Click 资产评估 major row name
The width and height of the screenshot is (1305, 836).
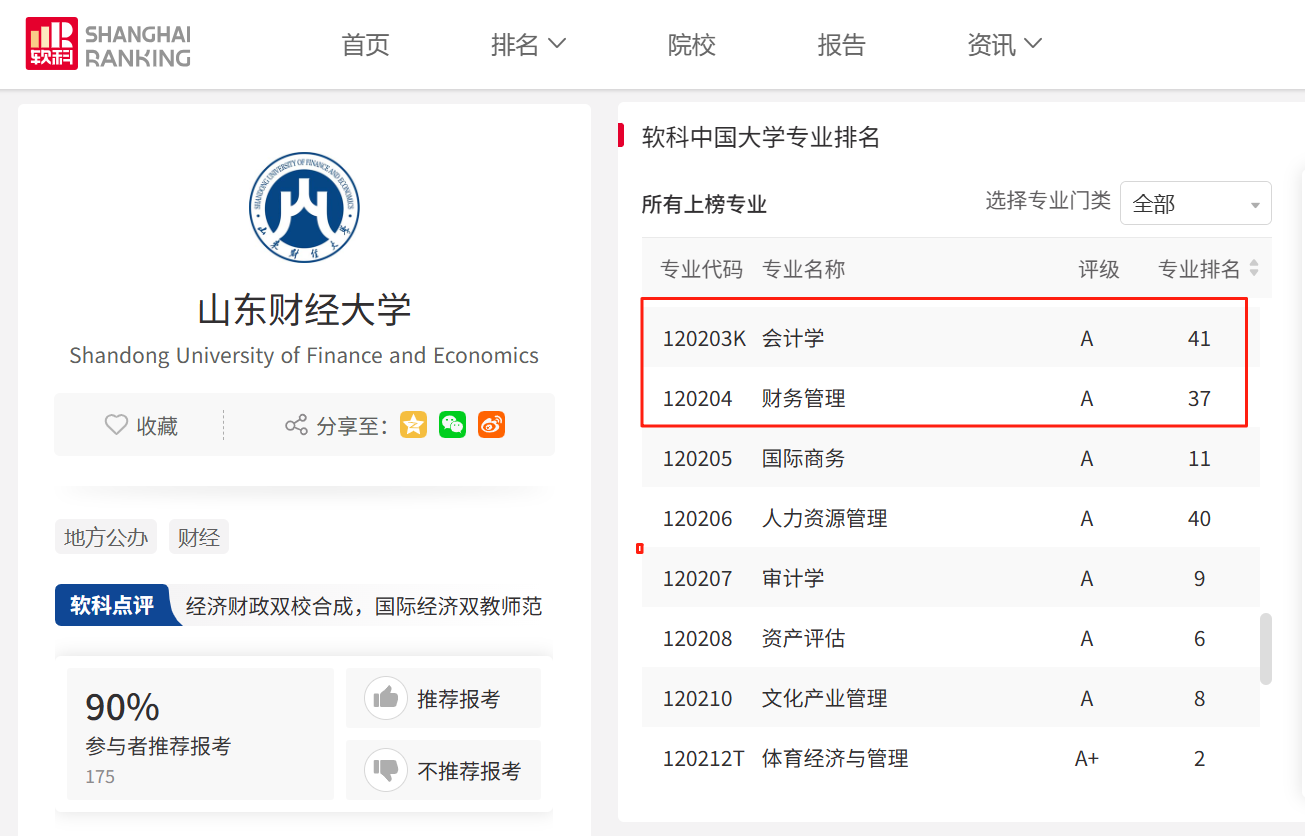[804, 638]
